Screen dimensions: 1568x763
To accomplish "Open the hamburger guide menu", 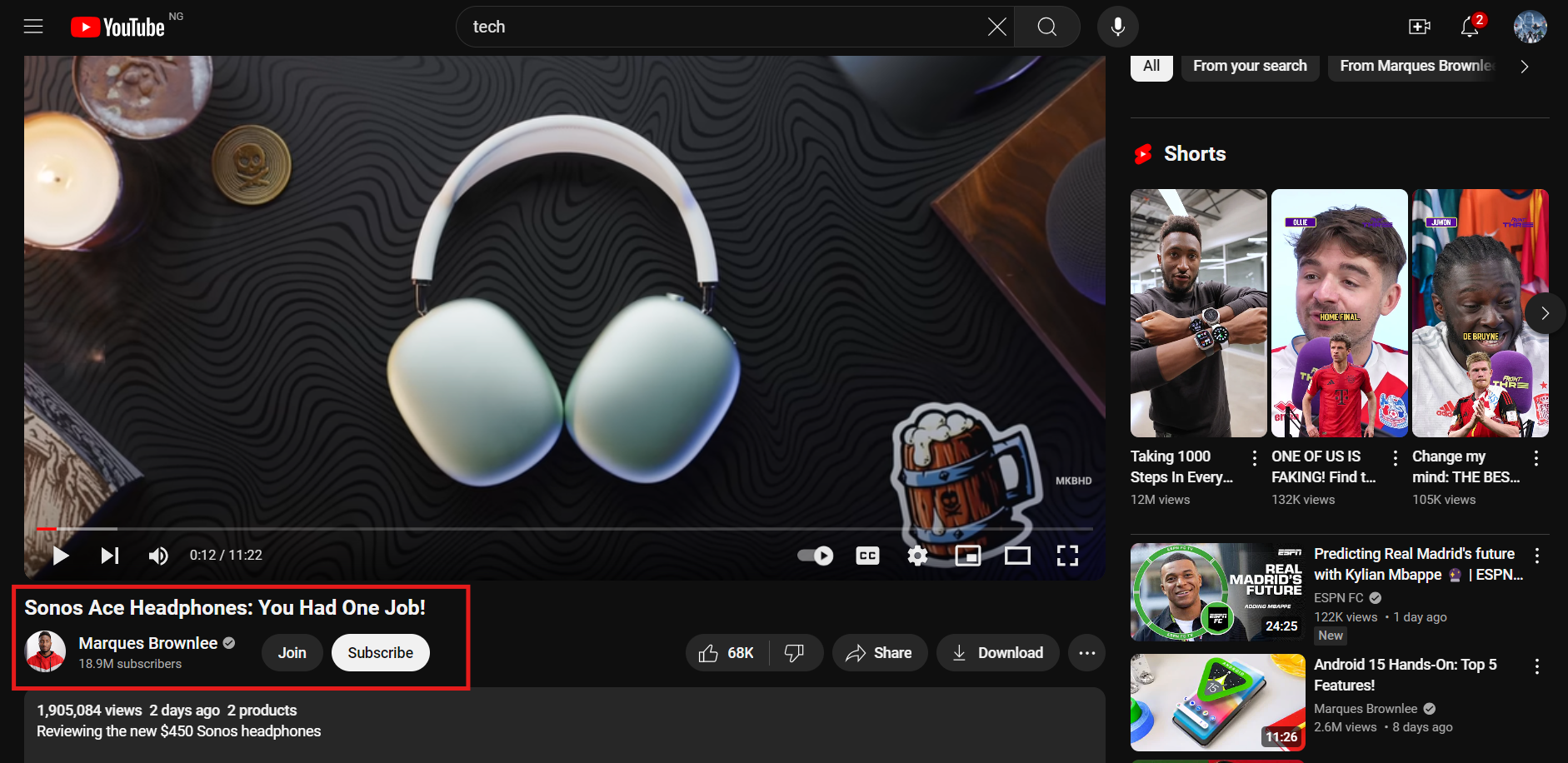I will point(33,27).
